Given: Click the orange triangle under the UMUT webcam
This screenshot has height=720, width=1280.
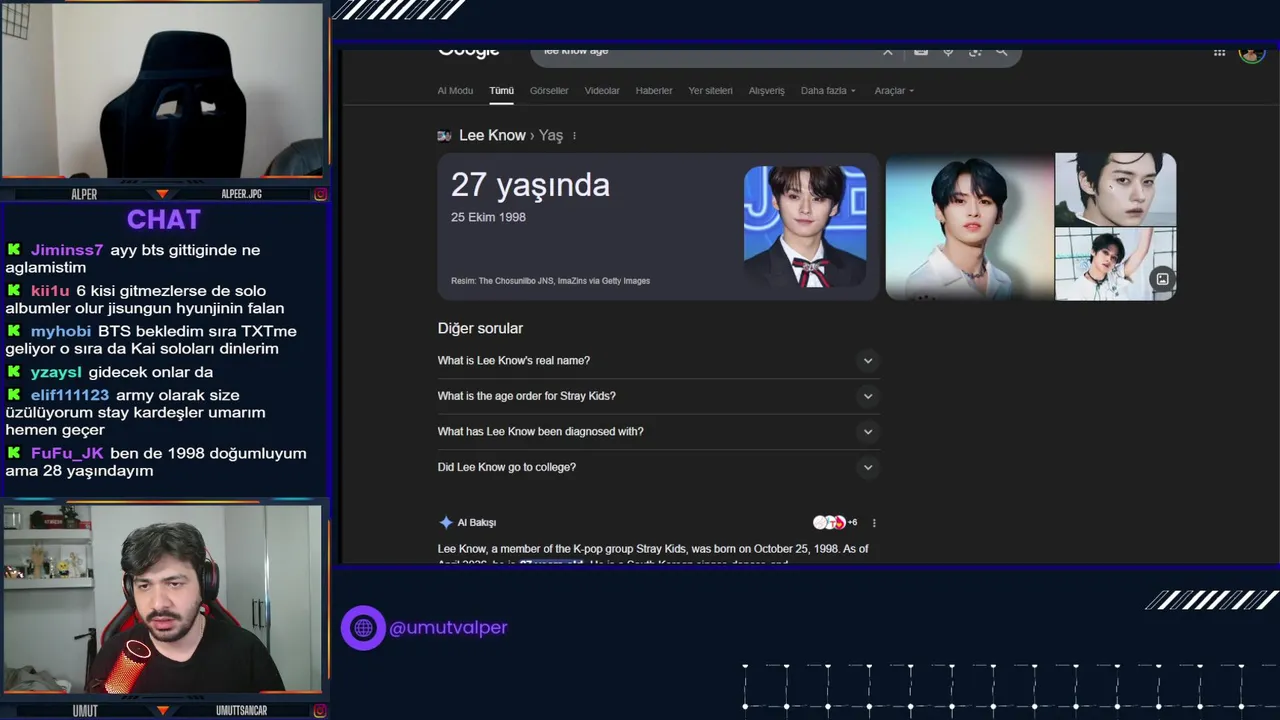Looking at the screenshot, I should point(163,710).
